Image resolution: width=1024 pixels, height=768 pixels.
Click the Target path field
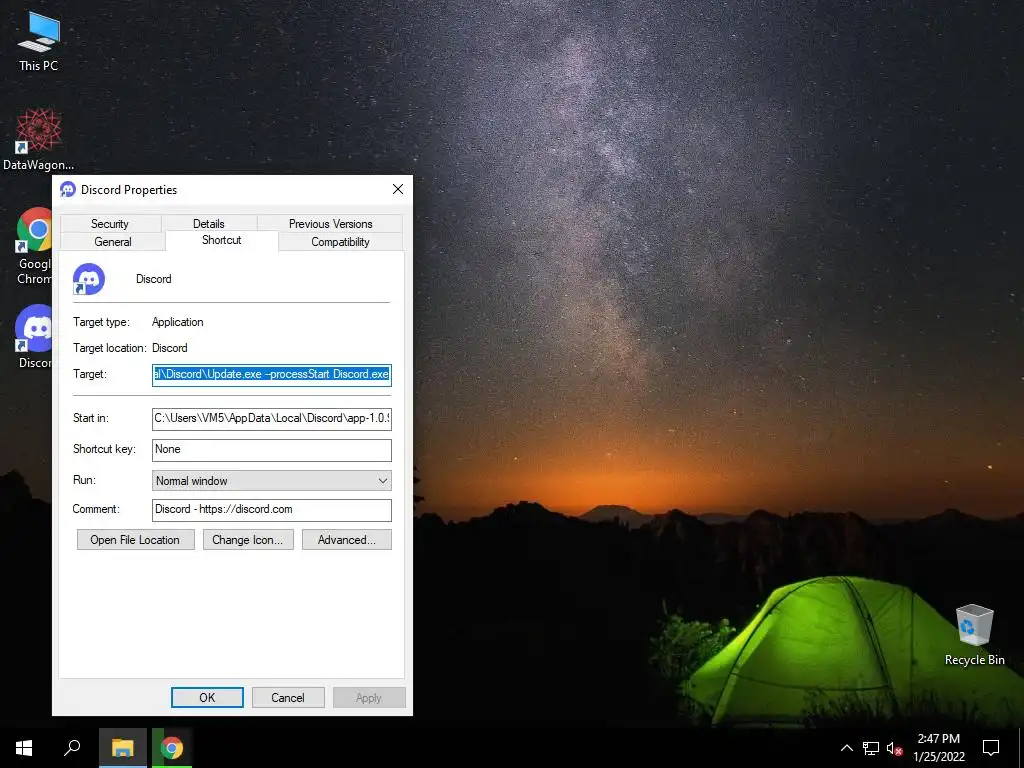point(272,375)
